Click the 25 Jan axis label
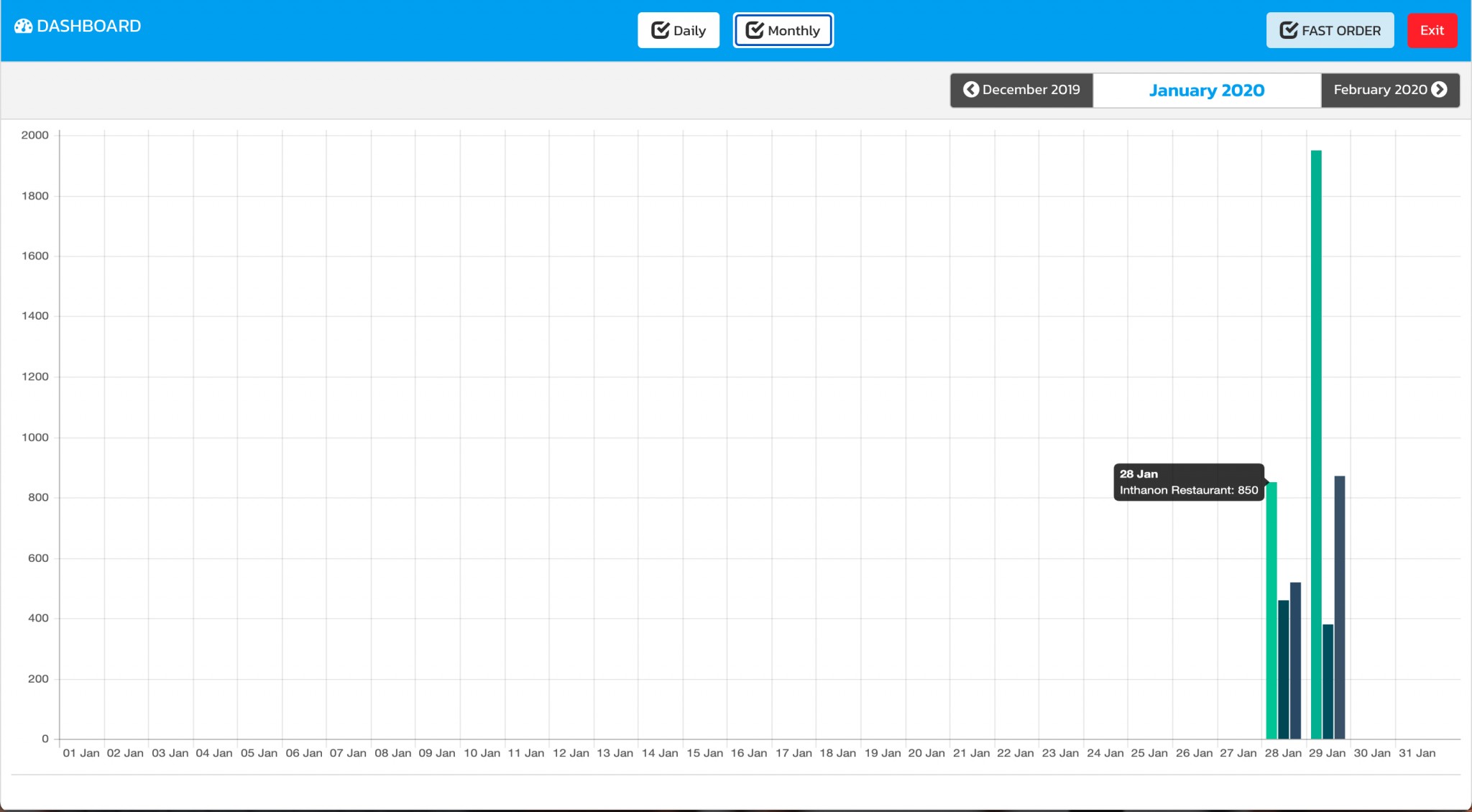The image size is (1472, 812). [1149, 753]
